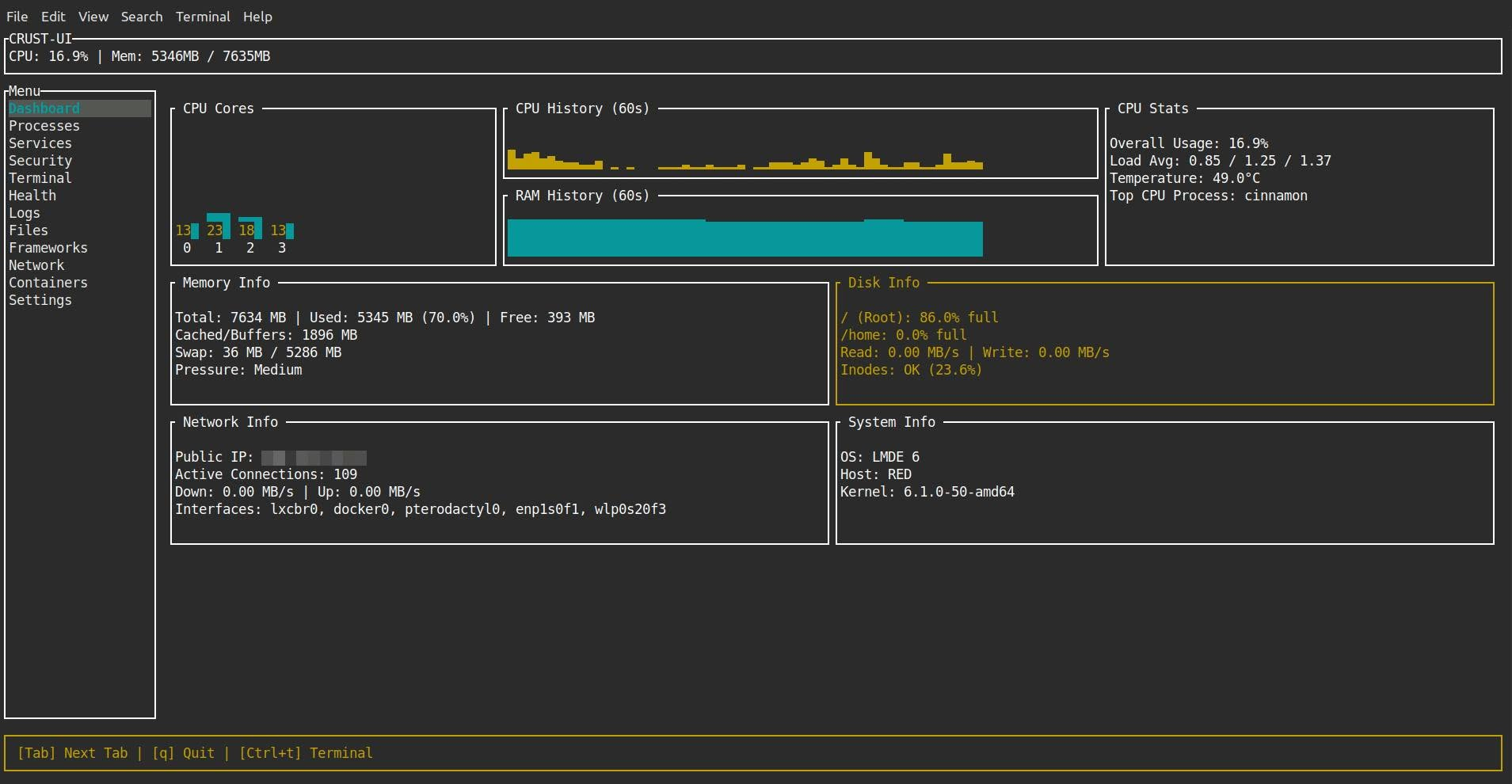Click the Public IP line
This screenshot has height=784, width=1512.
point(271,457)
